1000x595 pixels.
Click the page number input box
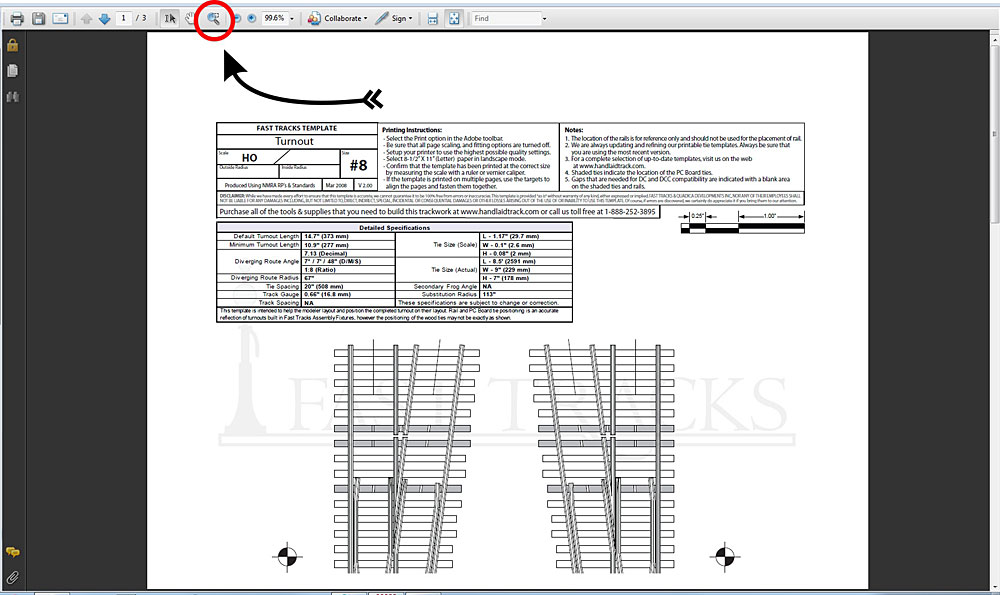pos(123,19)
